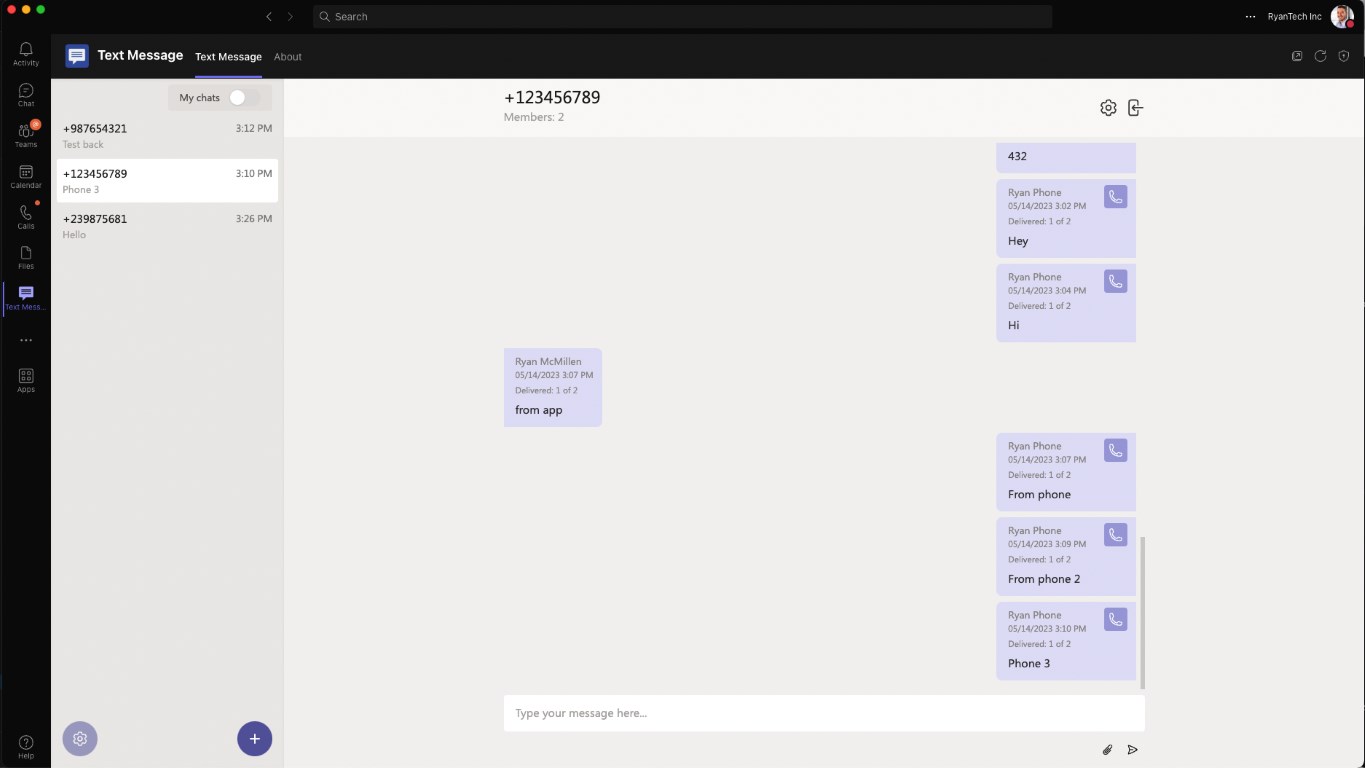Open the Calendar in sidebar
Screen dimensions: 1366x768
(26, 177)
